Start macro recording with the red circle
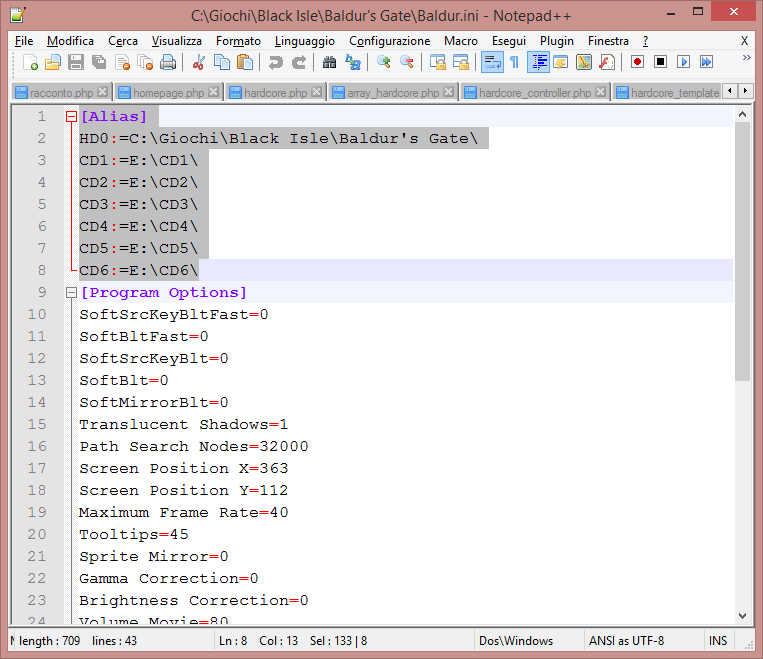The image size is (763, 659). 637,62
